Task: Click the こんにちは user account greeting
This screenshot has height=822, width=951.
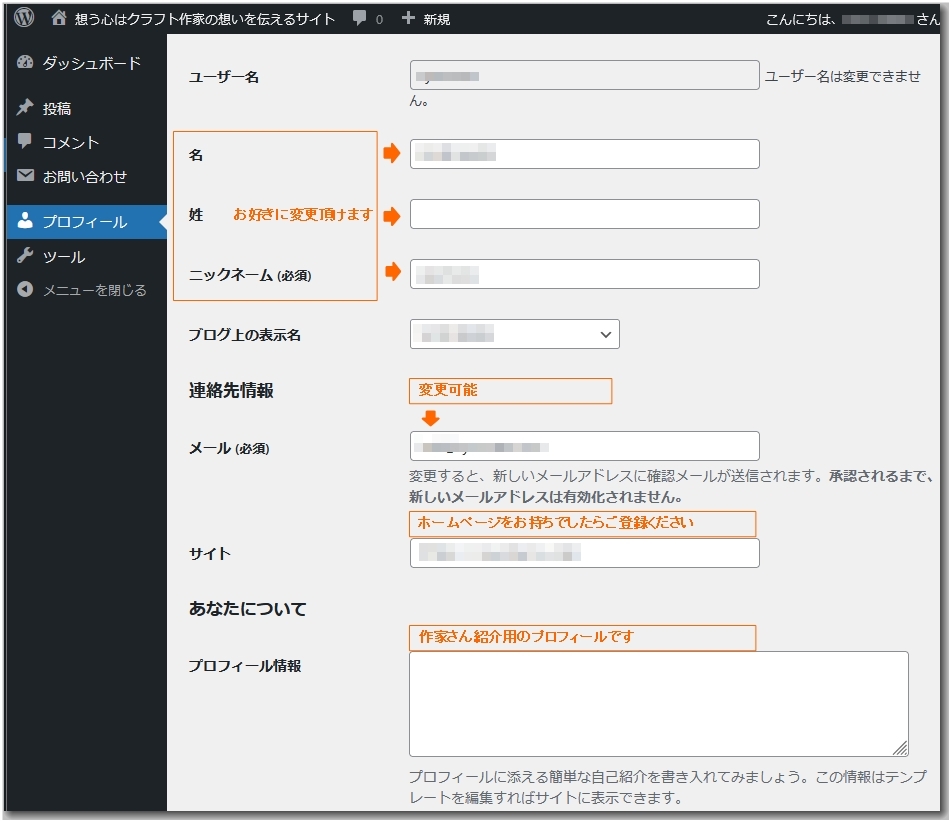Action: pyautogui.click(x=851, y=19)
